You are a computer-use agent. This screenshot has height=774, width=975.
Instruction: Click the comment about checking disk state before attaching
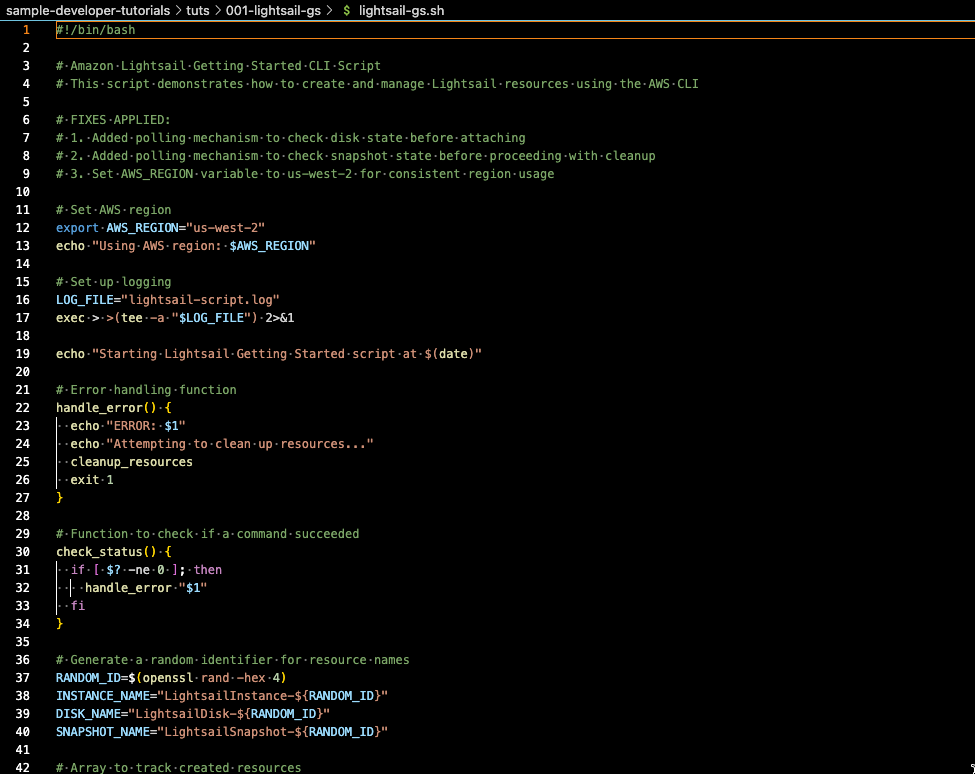tap(290, 138)
